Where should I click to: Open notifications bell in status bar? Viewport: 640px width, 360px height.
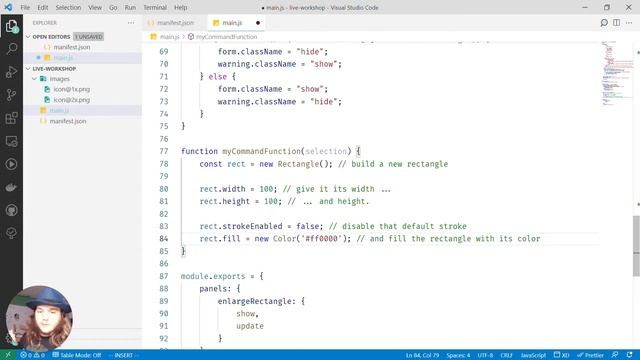[x=629, y=355]
